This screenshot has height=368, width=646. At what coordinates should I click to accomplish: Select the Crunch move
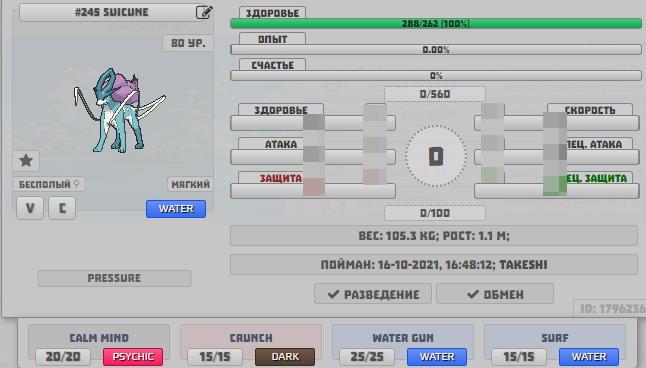[x=251, y=338]
